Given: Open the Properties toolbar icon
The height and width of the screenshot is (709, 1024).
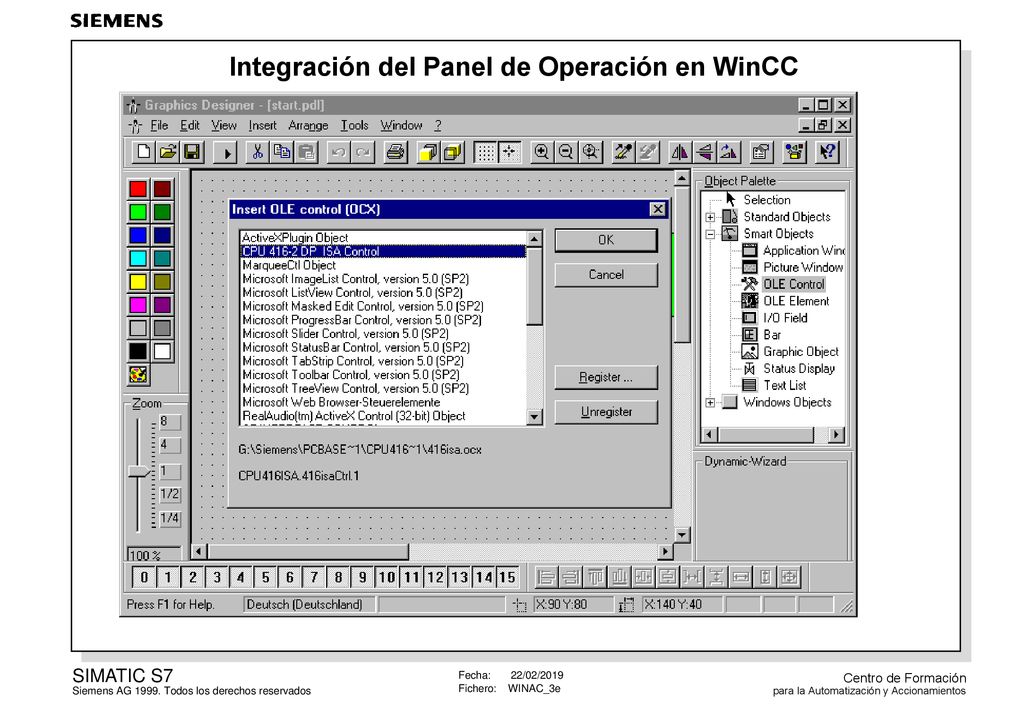Looking at the screenshot, I should pyautogui.click(x=760, y=152).
